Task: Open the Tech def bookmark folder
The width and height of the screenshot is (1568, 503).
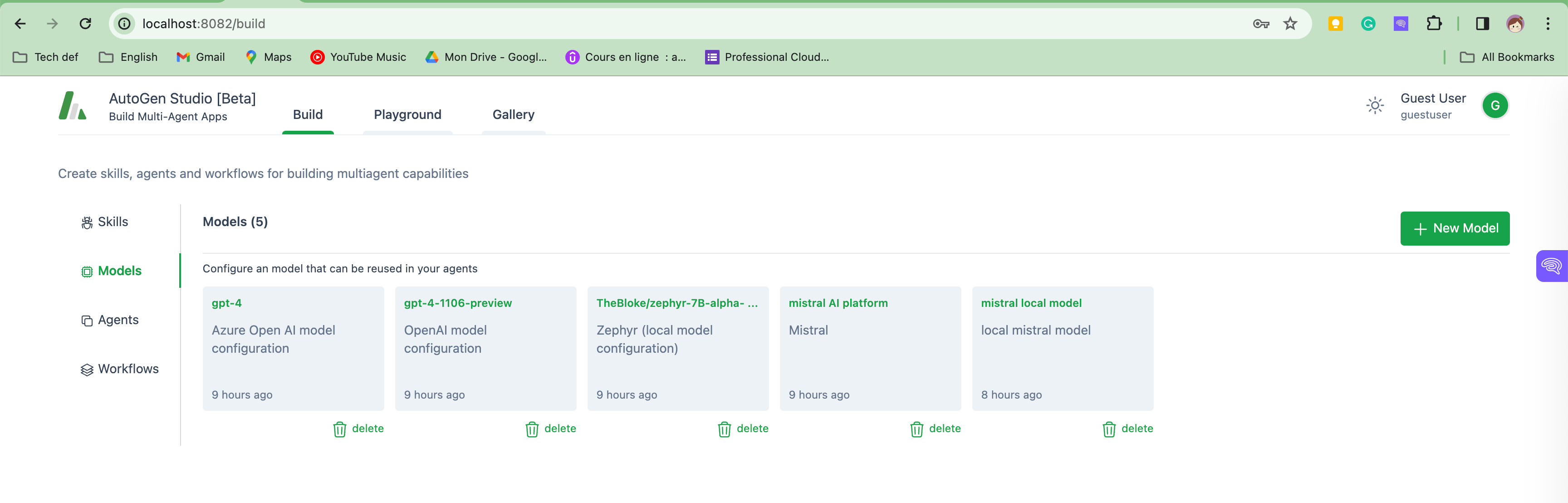Action: coord(46,57)
